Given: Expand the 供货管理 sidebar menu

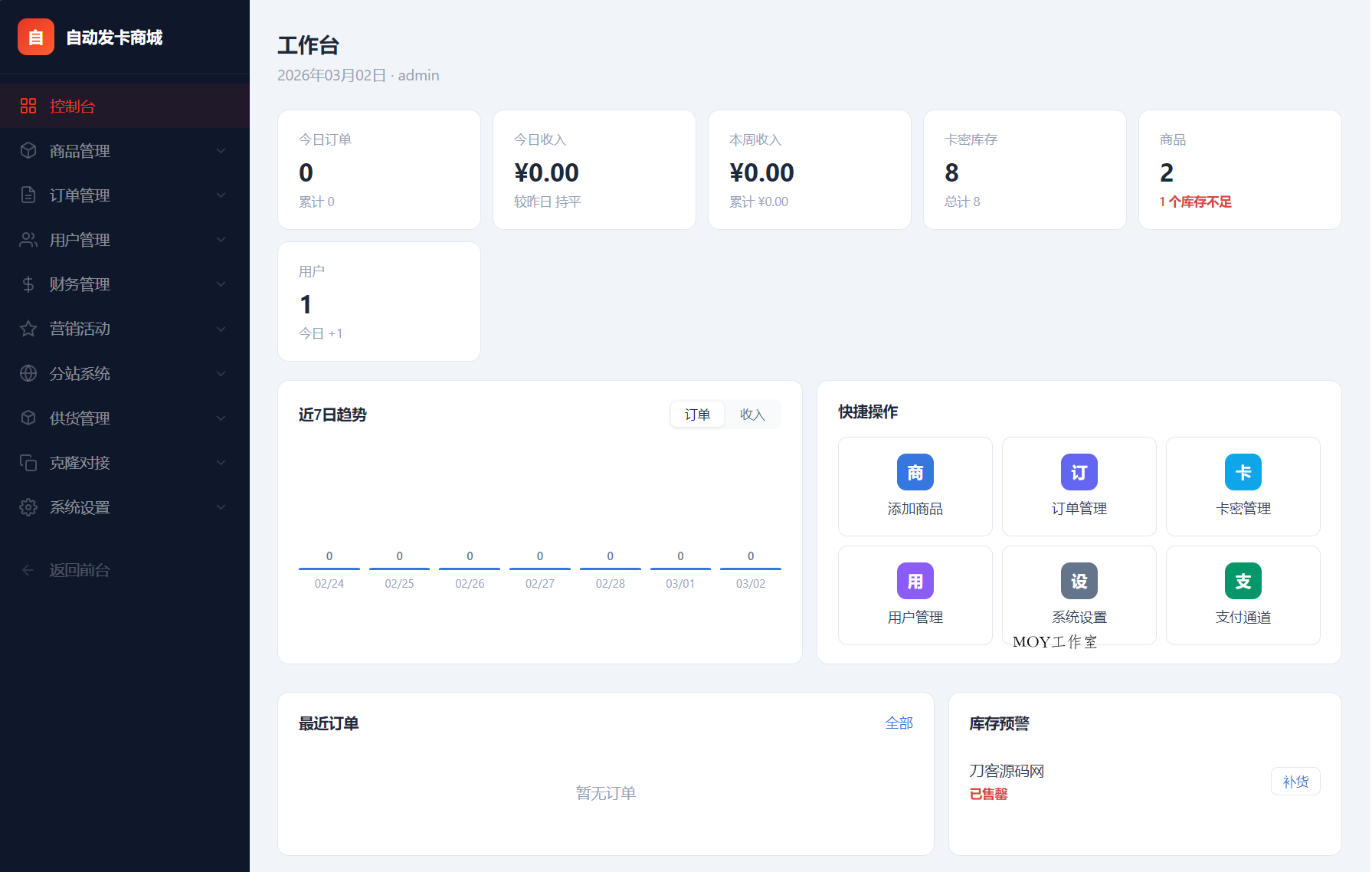Looking at the screenshot, I should pyautogui.click(x=221, y=418).
